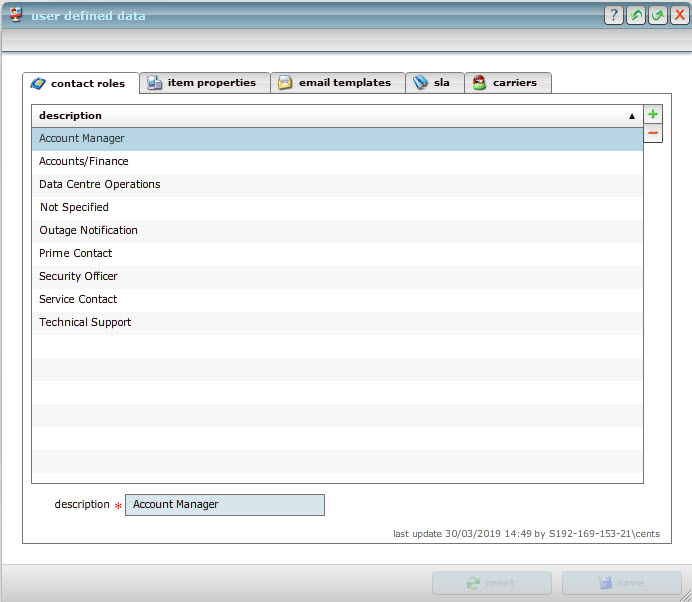This screenshot has height=602, width=692.
Task: Select the Accounts/Finance row
Action: point(84,161)
